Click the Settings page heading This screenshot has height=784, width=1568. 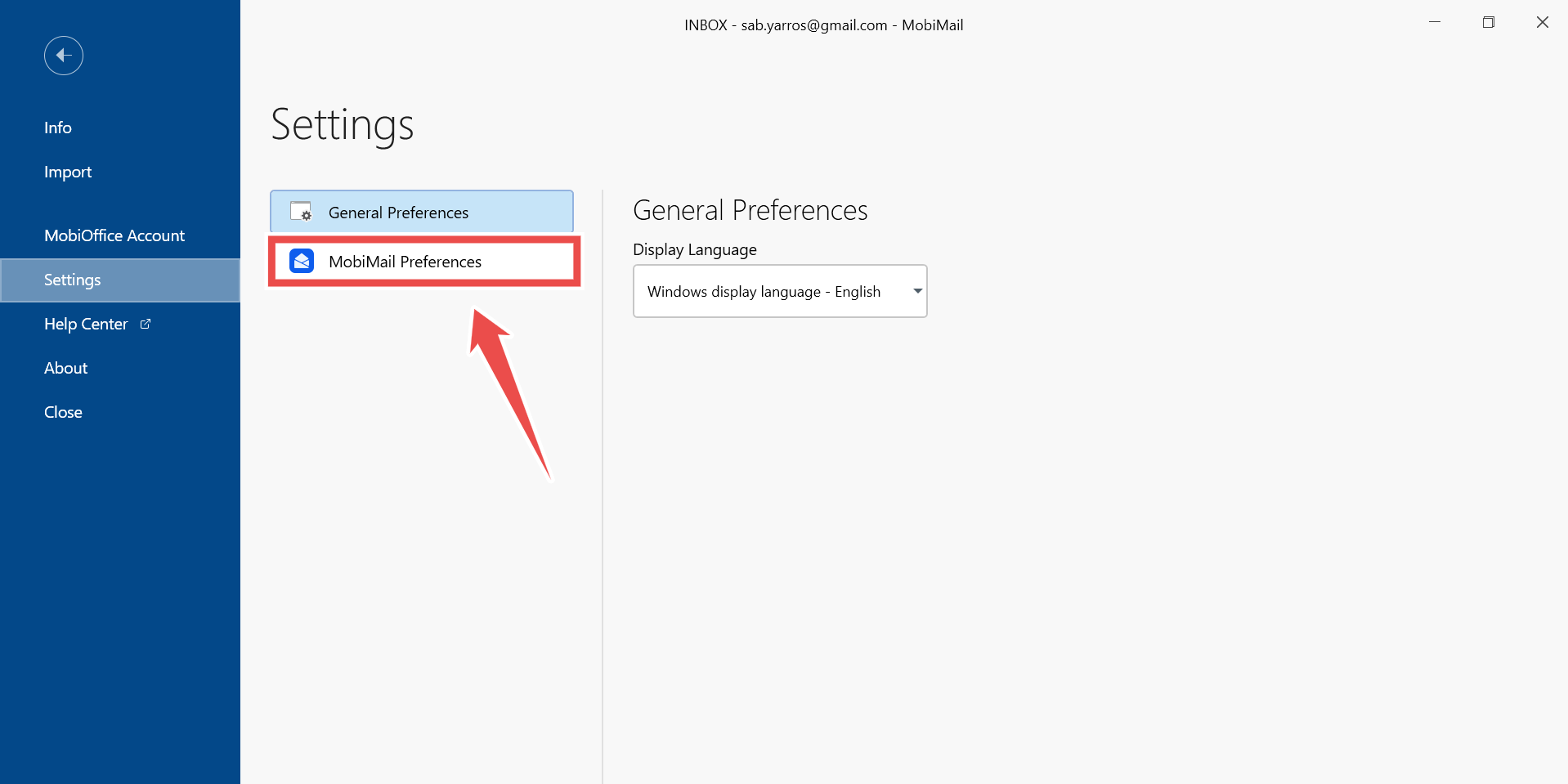click(342, 125)
